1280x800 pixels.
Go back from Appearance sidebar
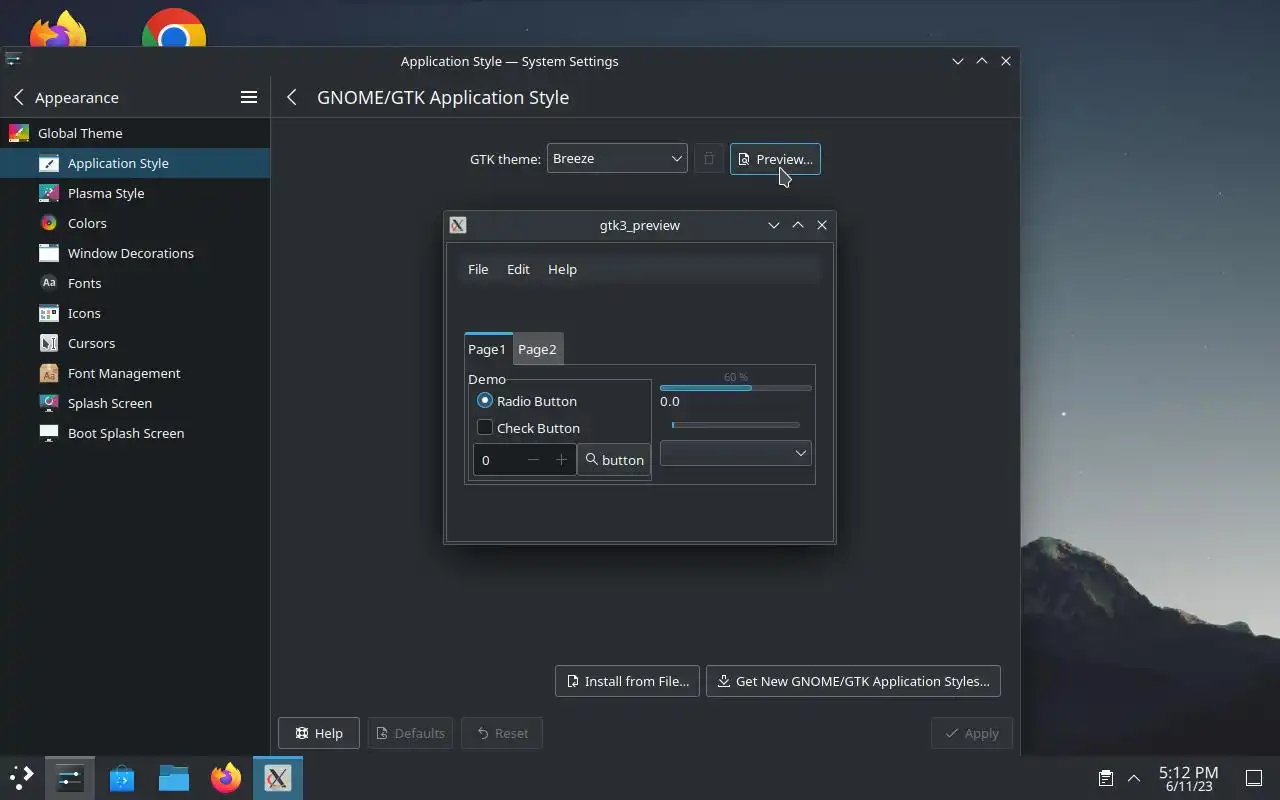point(18,97)
